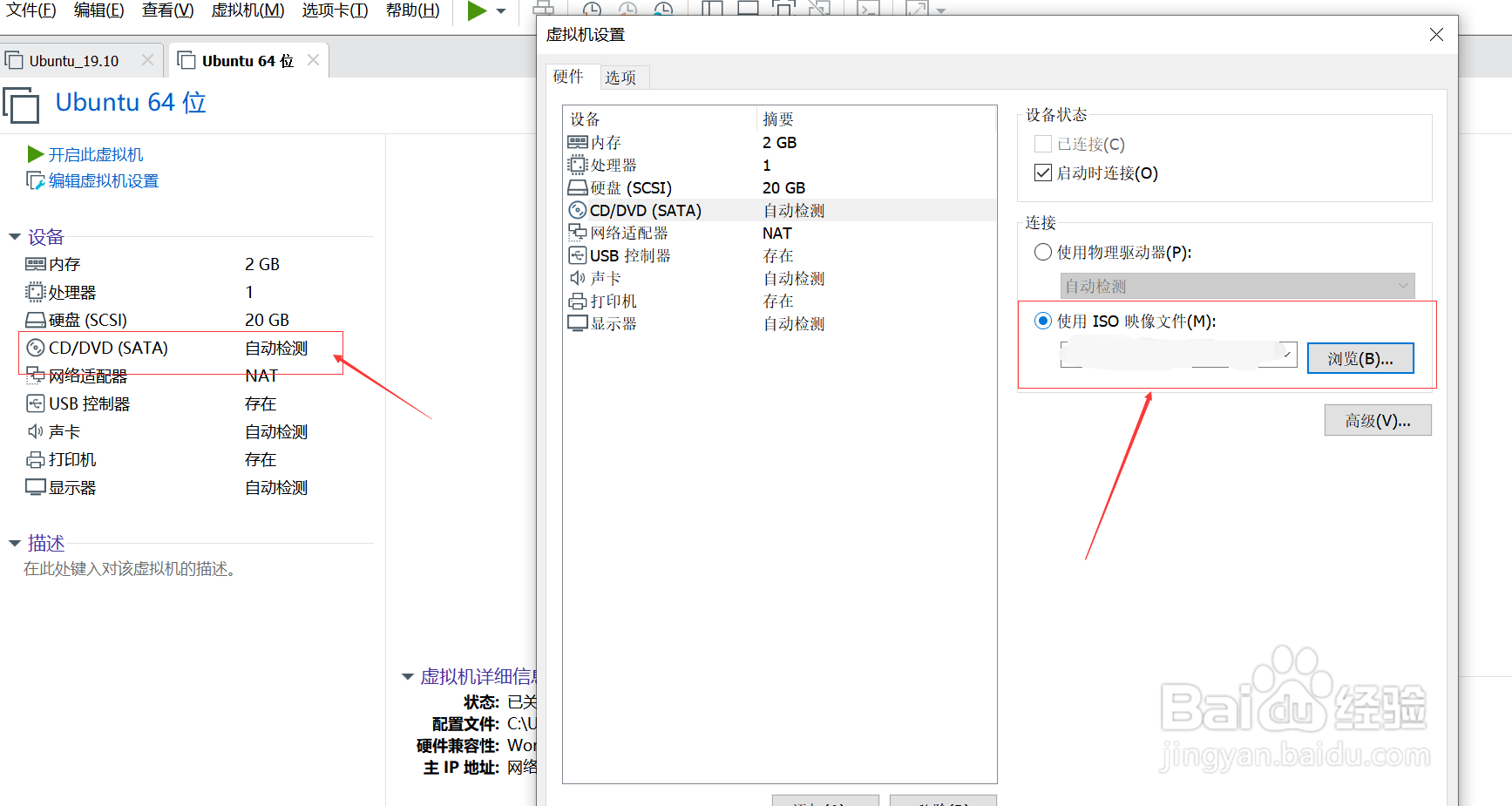Viewport: 1512px width, 806px height.
Task: Open the 自动检测 physical drive dropdown
Action: click(x=1237, y=286)
